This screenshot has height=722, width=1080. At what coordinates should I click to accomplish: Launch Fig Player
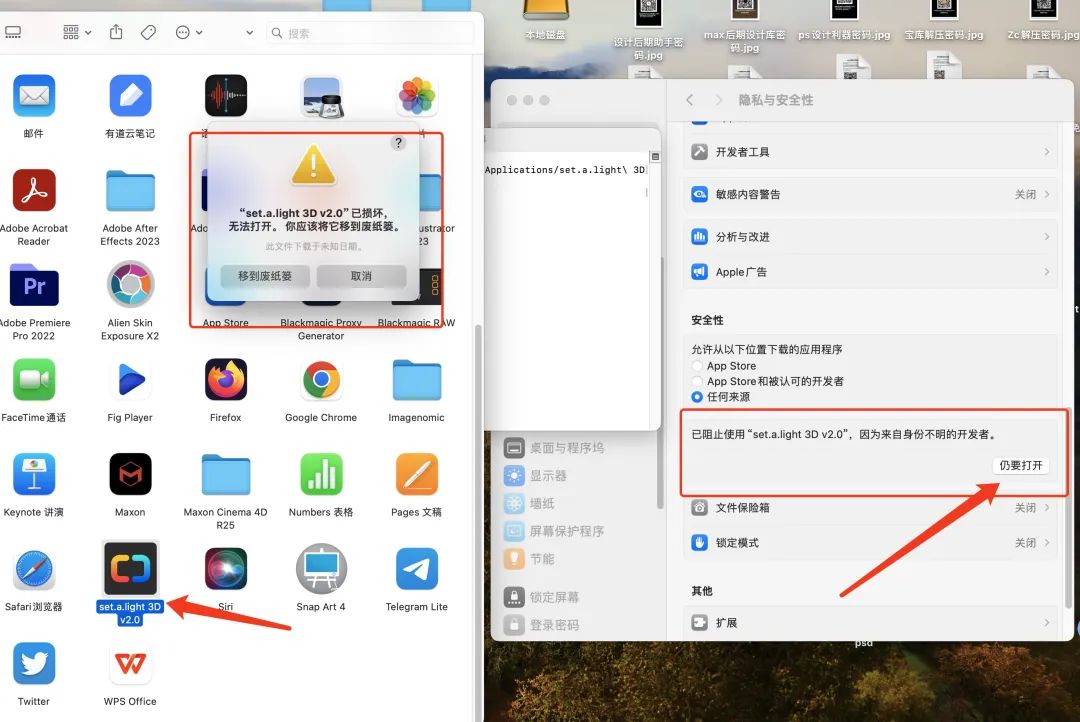coord(130,380)
